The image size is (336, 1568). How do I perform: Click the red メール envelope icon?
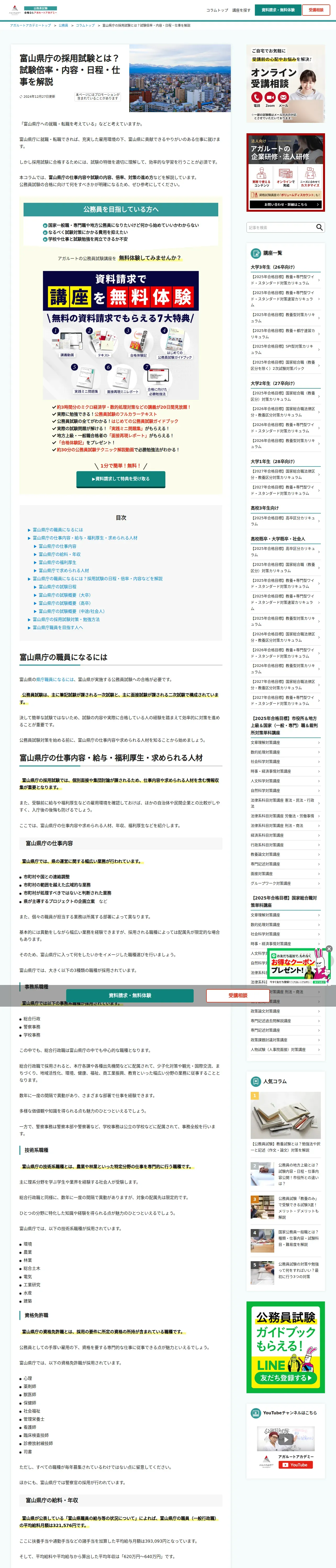284,97
